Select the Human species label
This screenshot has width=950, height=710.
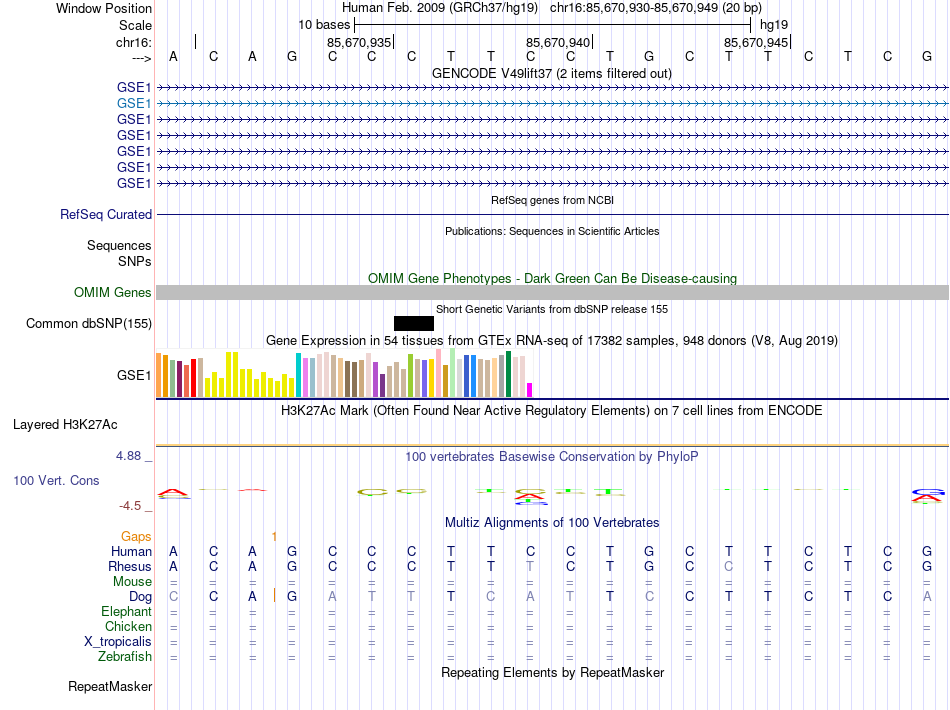[x=131, y=551]
